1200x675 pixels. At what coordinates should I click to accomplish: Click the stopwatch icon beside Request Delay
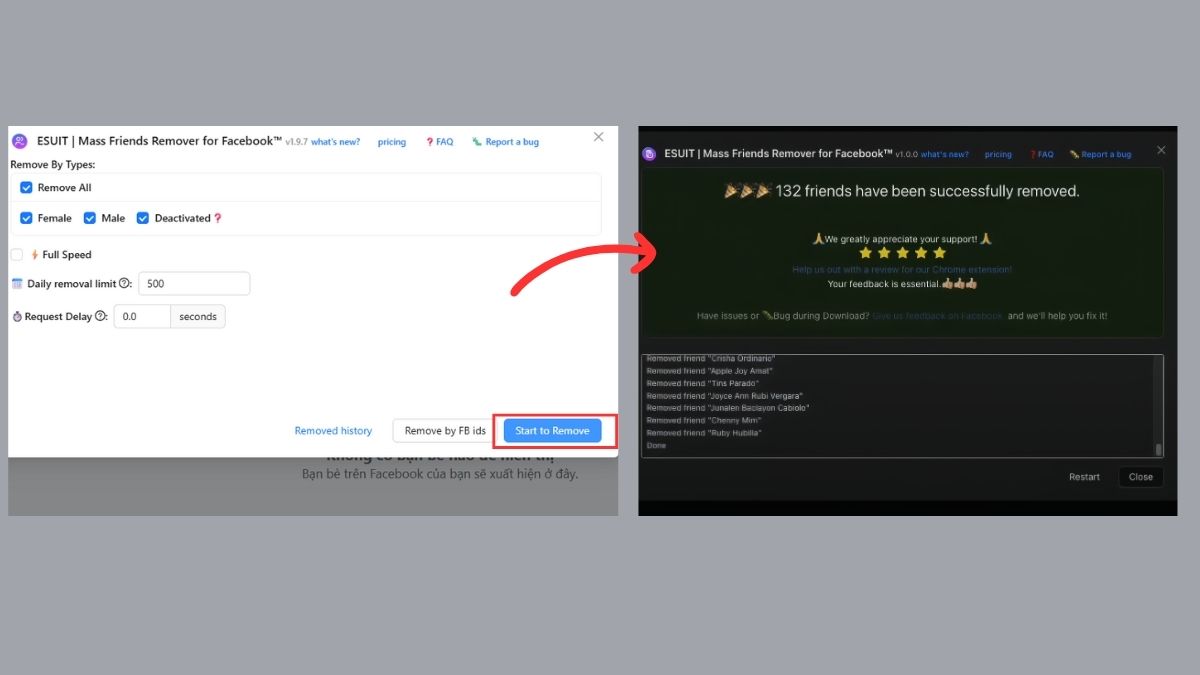(17, 317)
